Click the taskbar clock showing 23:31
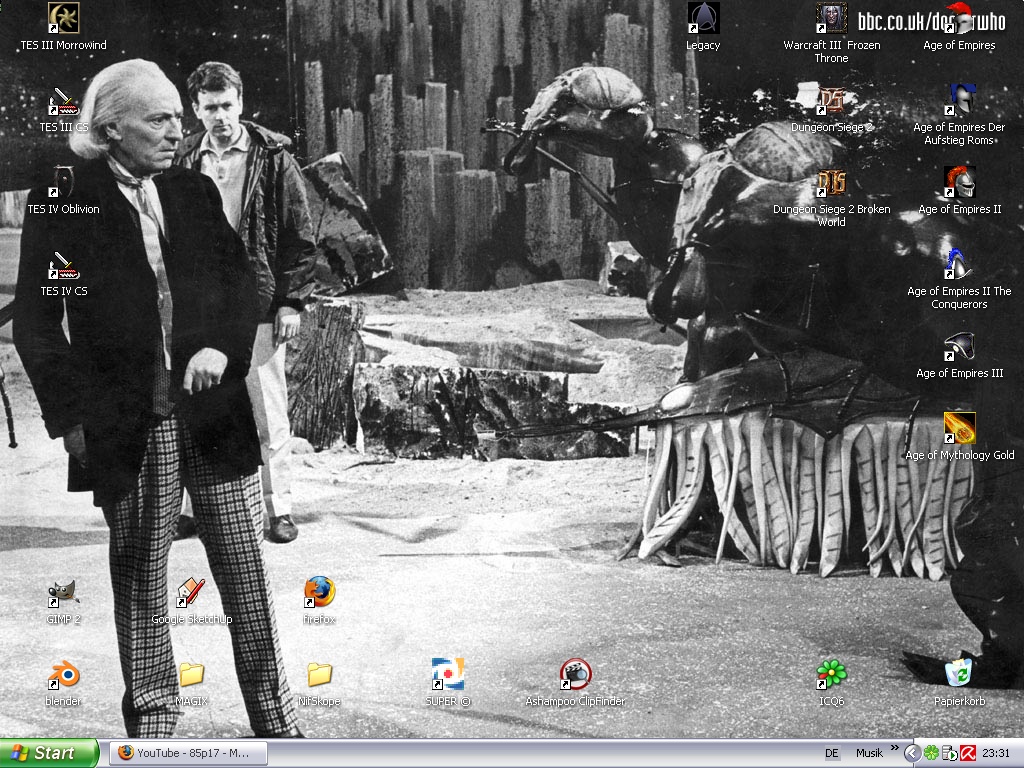Screen dimensions: 1024x768 (996, 753)
